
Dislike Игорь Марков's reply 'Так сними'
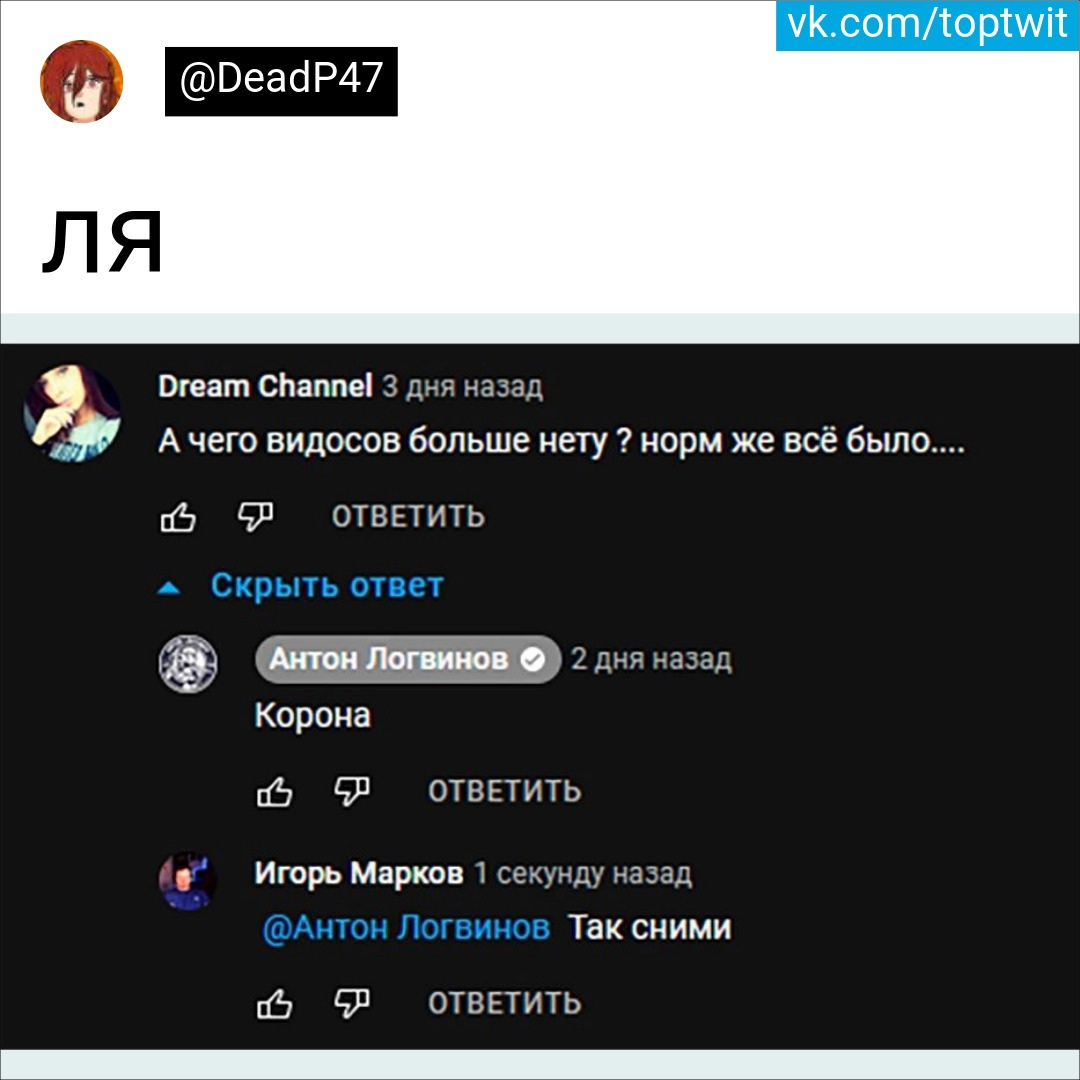pyautogui.click(x=351, y=1004)
